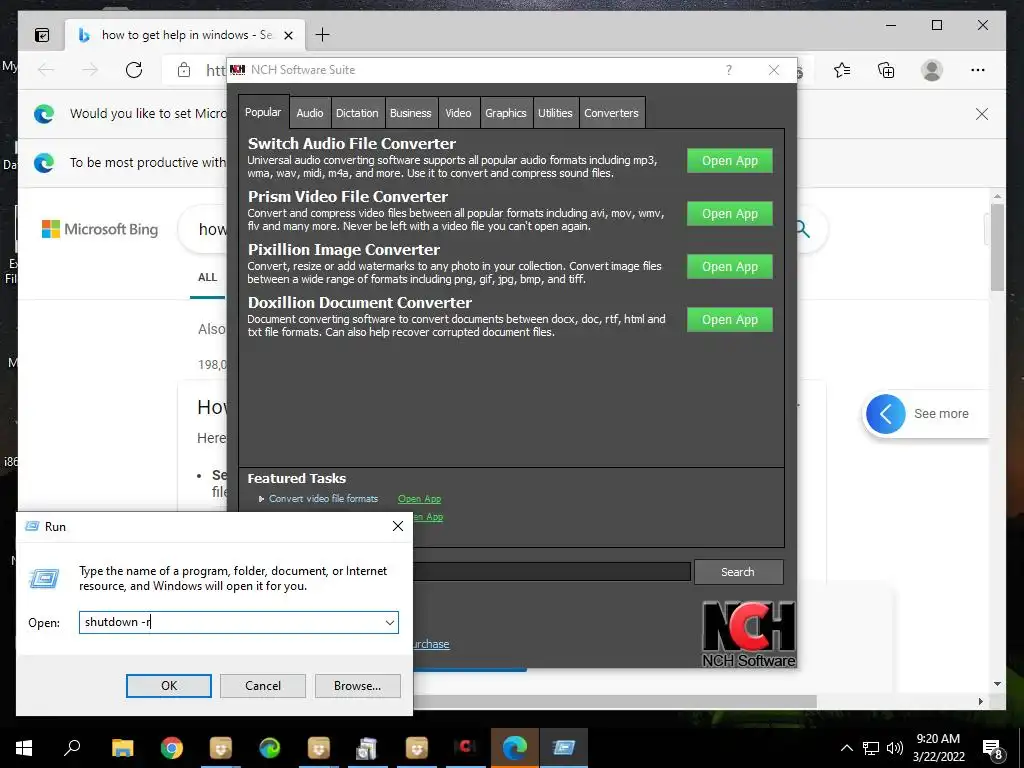Screen dimensions: 1024x768
Task: Click Browse... in the Run dialog
Action: click(357, 686)
